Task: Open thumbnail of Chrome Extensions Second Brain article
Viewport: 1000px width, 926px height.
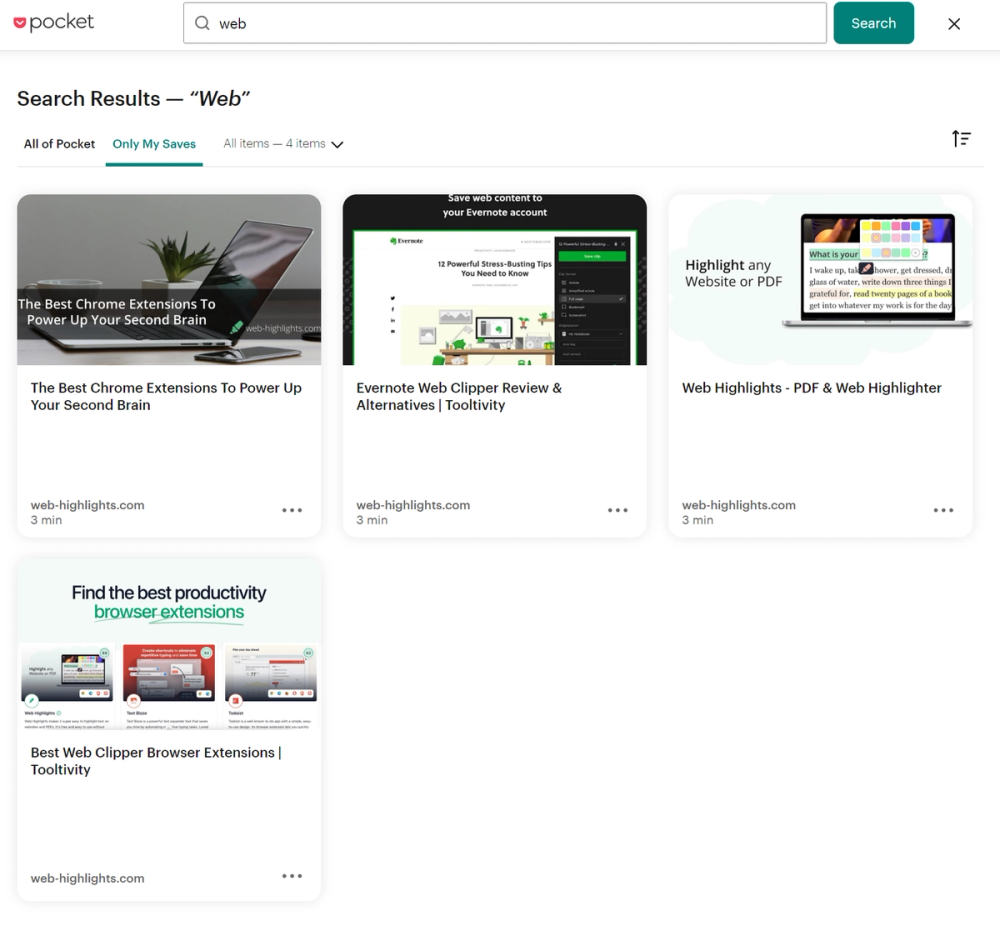Action: point(169,280)
